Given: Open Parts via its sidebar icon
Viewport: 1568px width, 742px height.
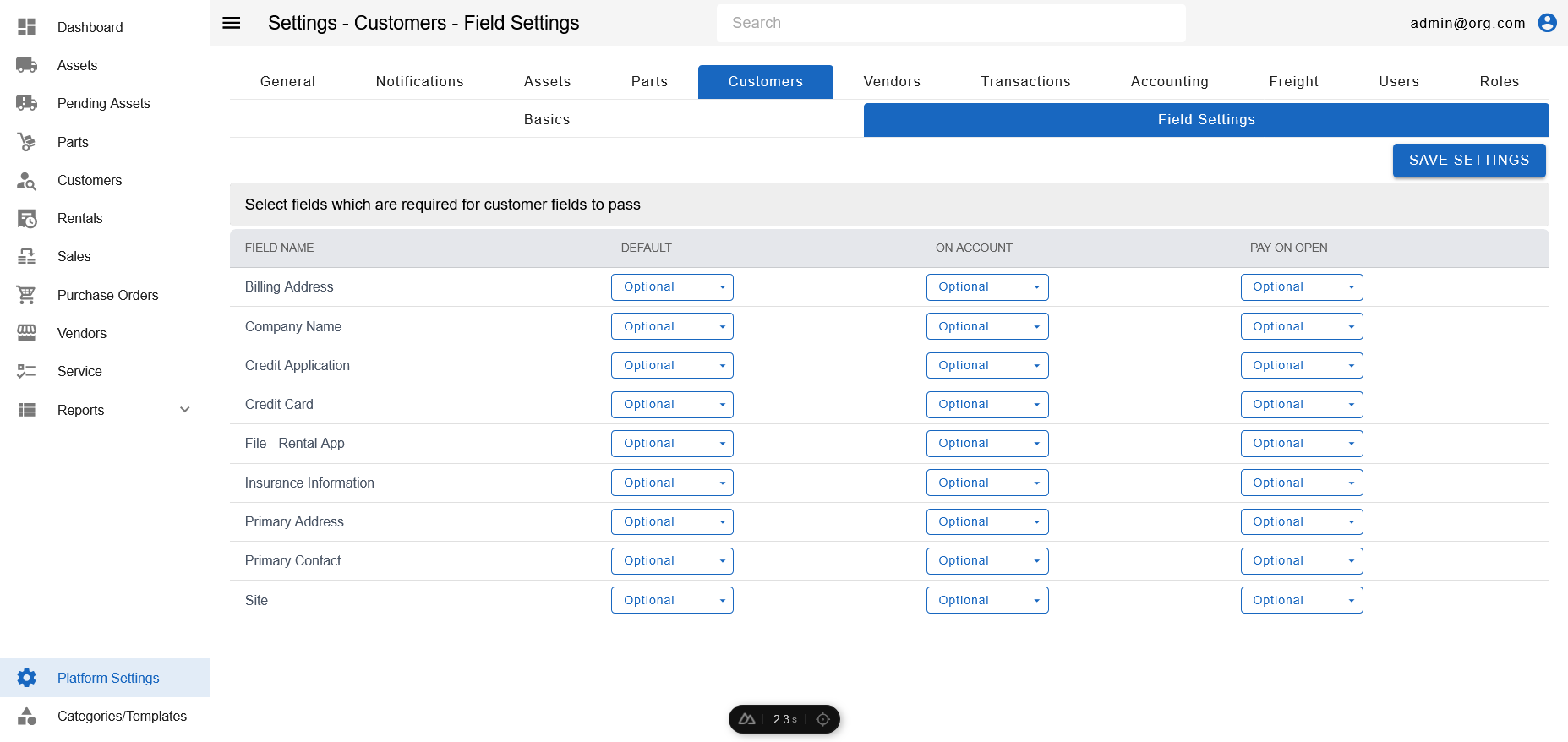Looking at the screenshot, I should tap(27, 142).
